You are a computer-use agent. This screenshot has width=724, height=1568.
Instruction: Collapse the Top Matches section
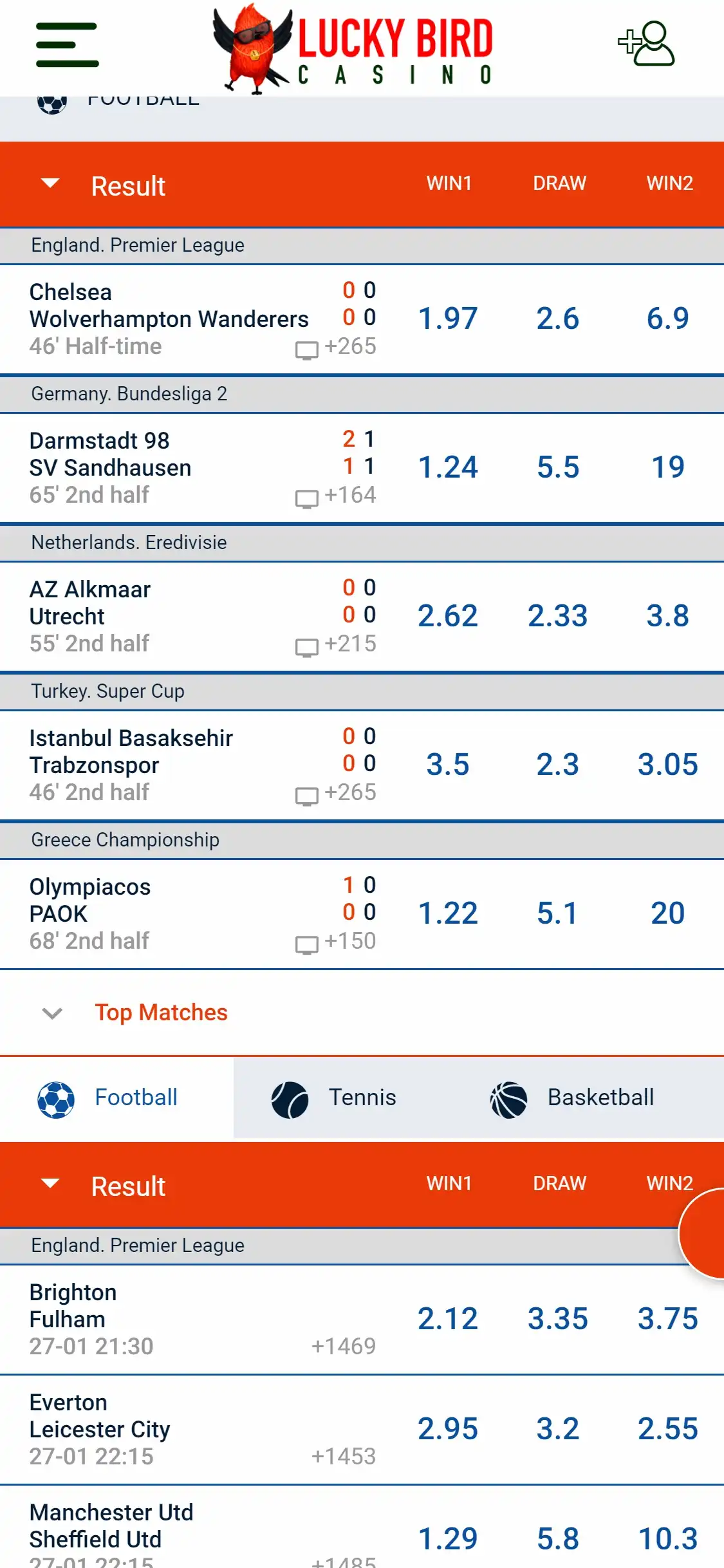[52, 1013]
